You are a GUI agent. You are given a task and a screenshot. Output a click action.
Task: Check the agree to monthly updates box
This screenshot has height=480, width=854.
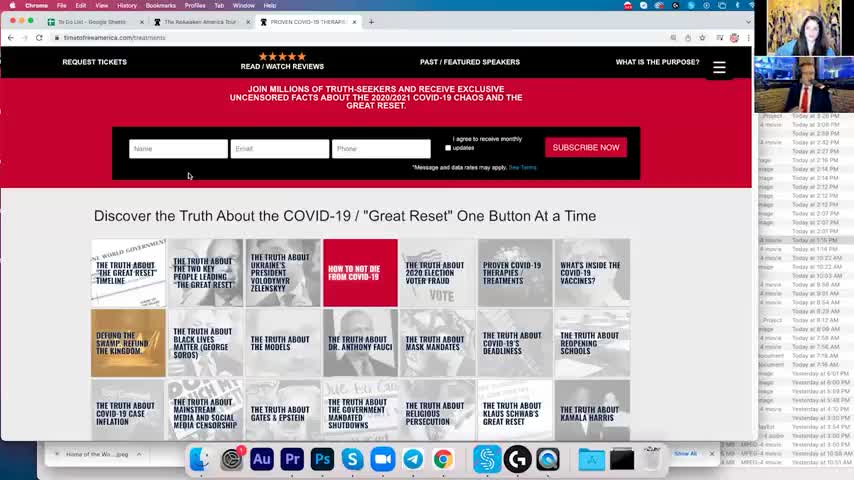(448, 148)
